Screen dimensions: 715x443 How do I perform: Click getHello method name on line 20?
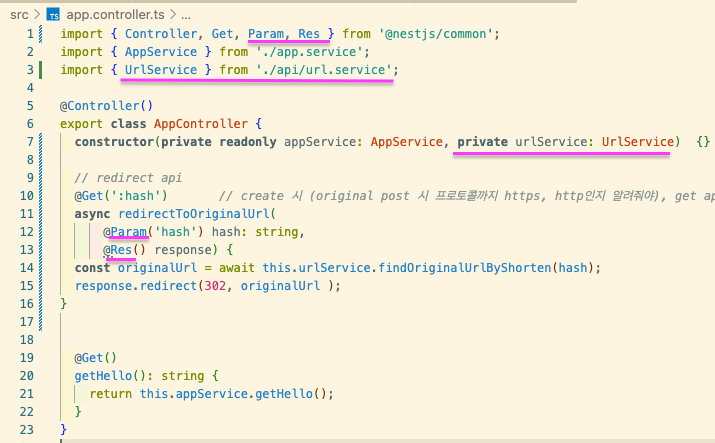point(103,376)
